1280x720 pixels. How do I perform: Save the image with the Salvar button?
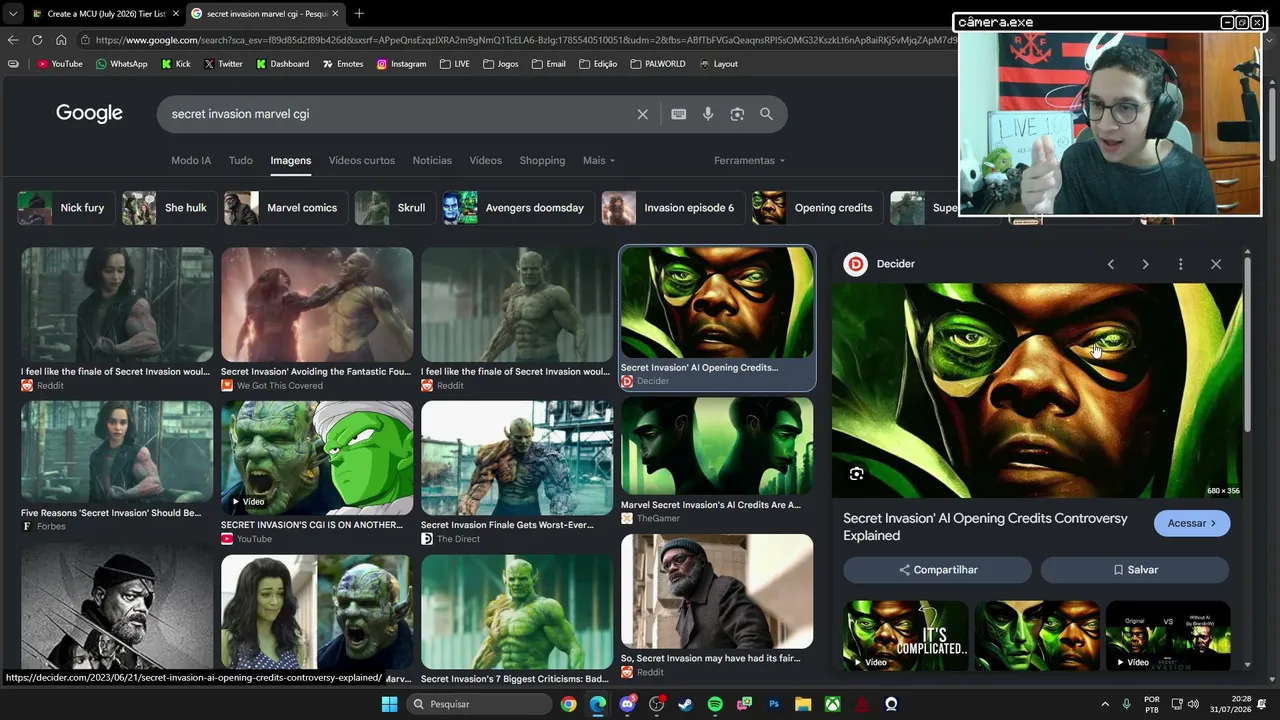pos(1135,570)
